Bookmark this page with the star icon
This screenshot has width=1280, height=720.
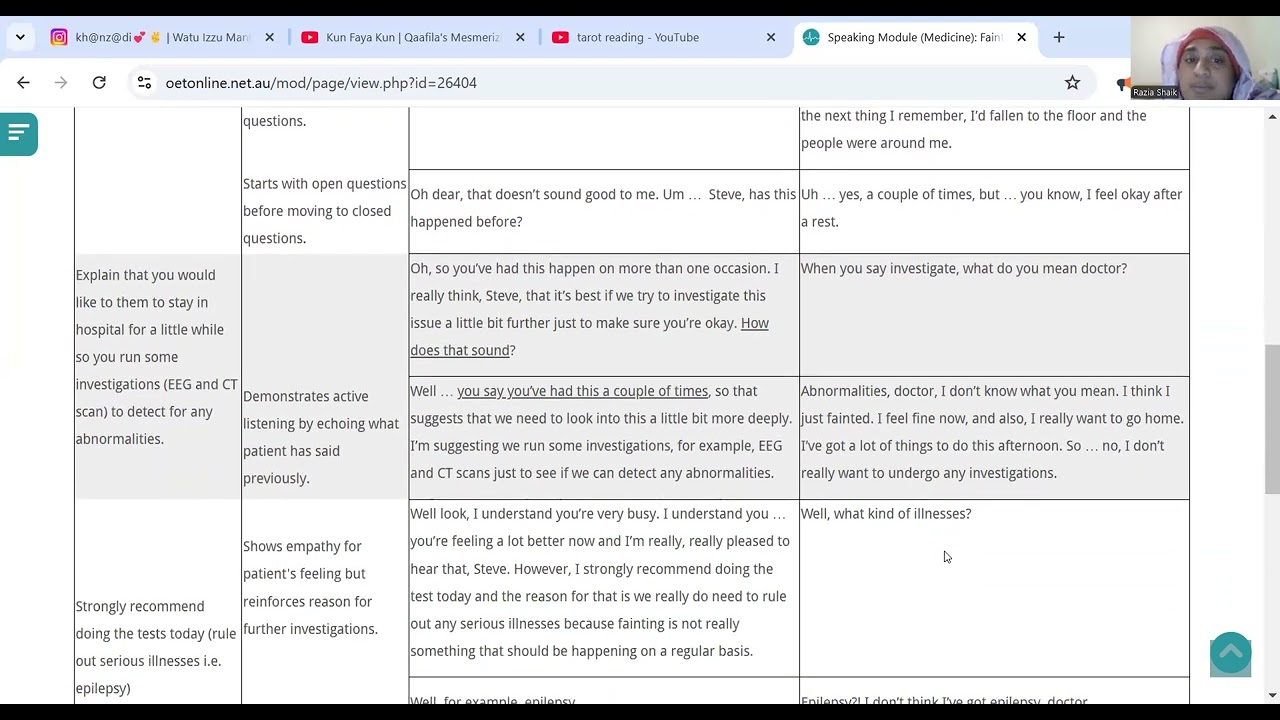[x=1072, y=83]
